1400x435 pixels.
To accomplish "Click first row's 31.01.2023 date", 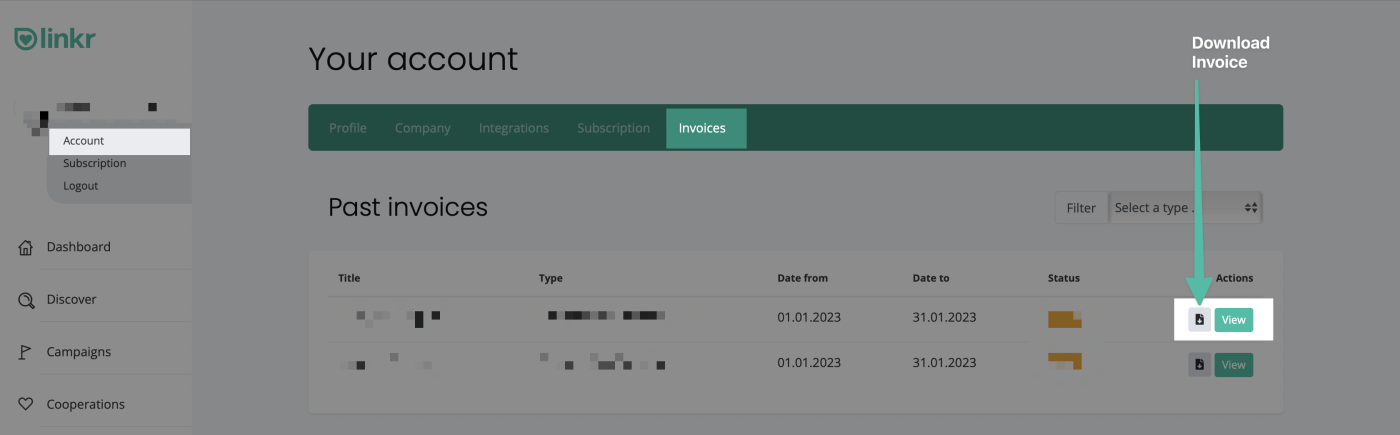I will pyautogui.click(x=944, y=318).
